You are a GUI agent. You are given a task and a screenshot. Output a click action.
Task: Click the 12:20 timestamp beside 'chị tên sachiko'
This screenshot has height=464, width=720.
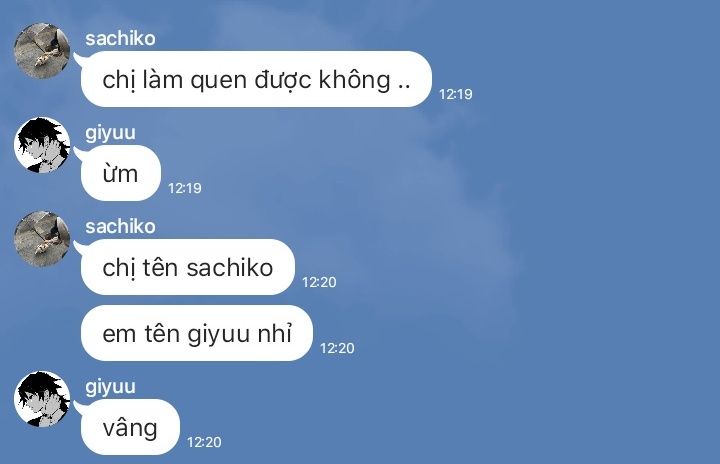319,282
